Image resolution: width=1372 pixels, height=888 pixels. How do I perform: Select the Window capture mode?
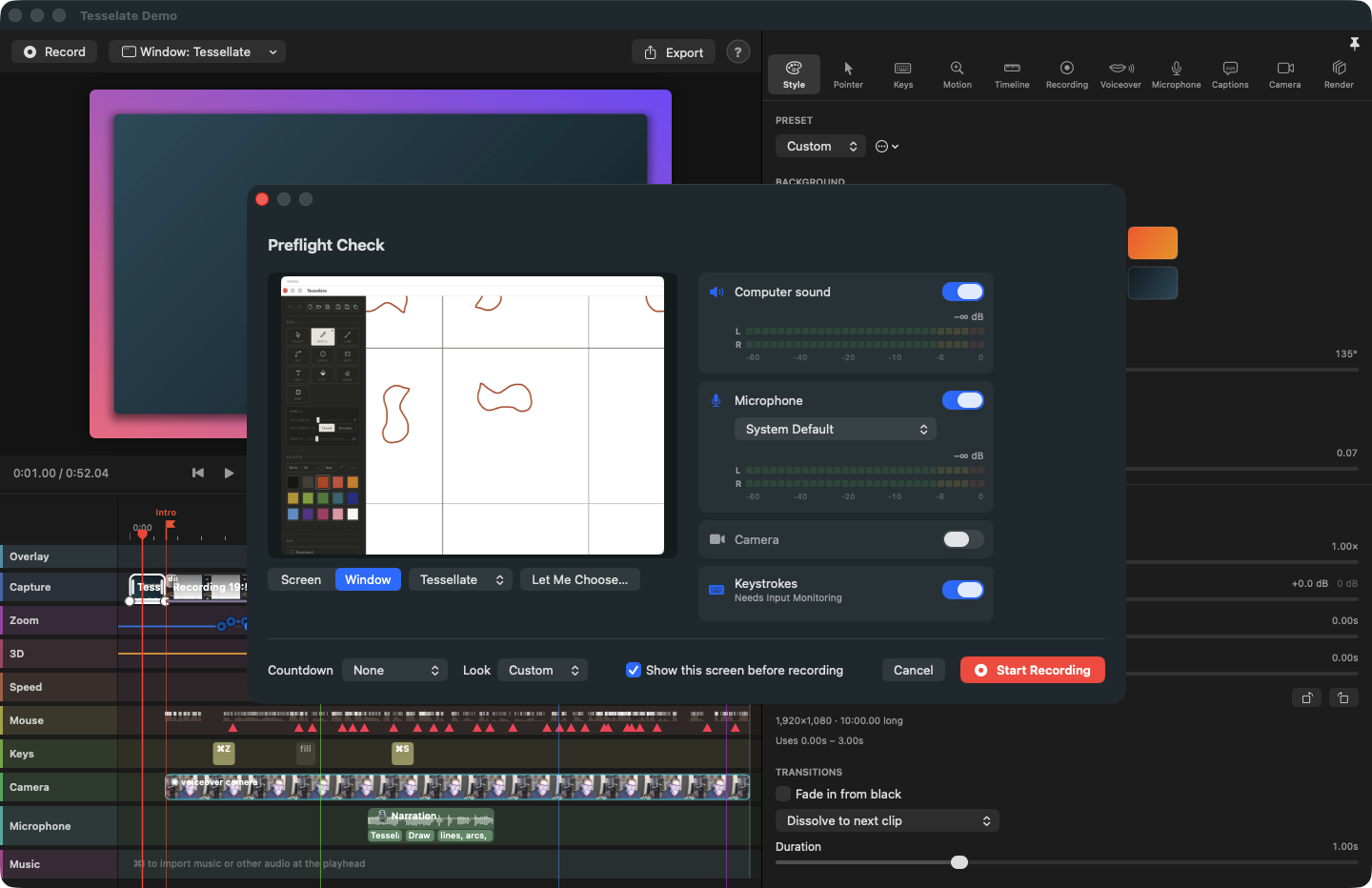click(x=368, y=579)
